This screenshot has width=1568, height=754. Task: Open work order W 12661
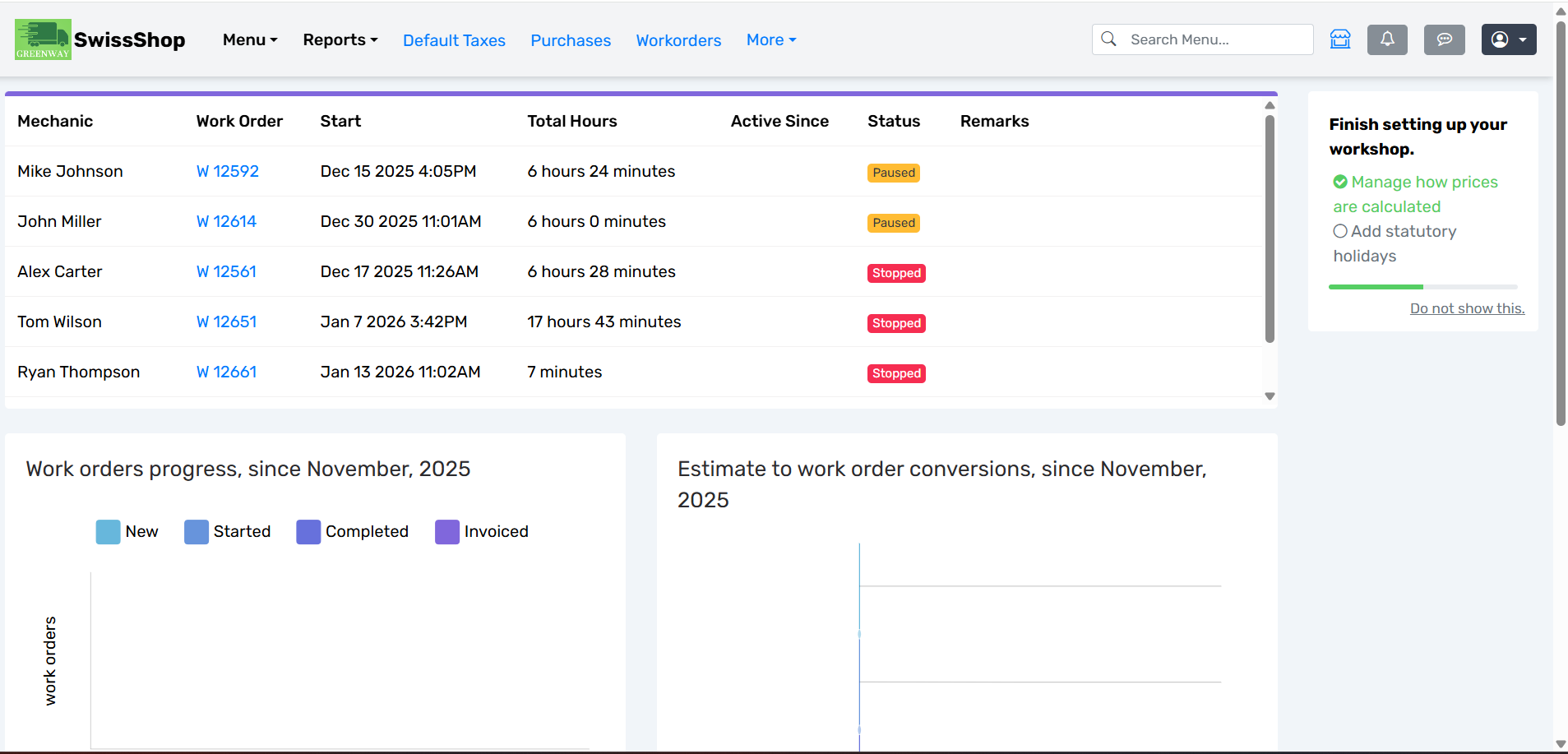click(226, 372)
